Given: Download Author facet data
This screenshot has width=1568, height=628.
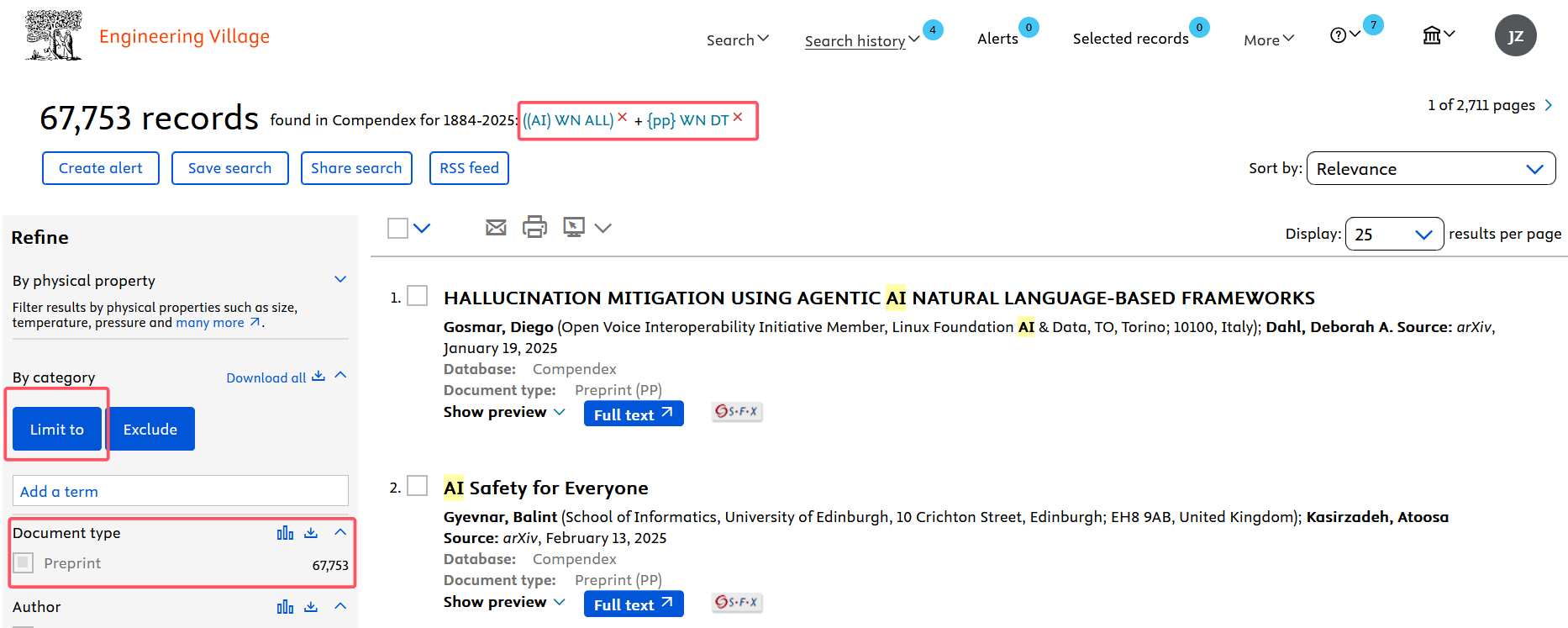Looking at the screenshot, I should (x=311, y=607).
